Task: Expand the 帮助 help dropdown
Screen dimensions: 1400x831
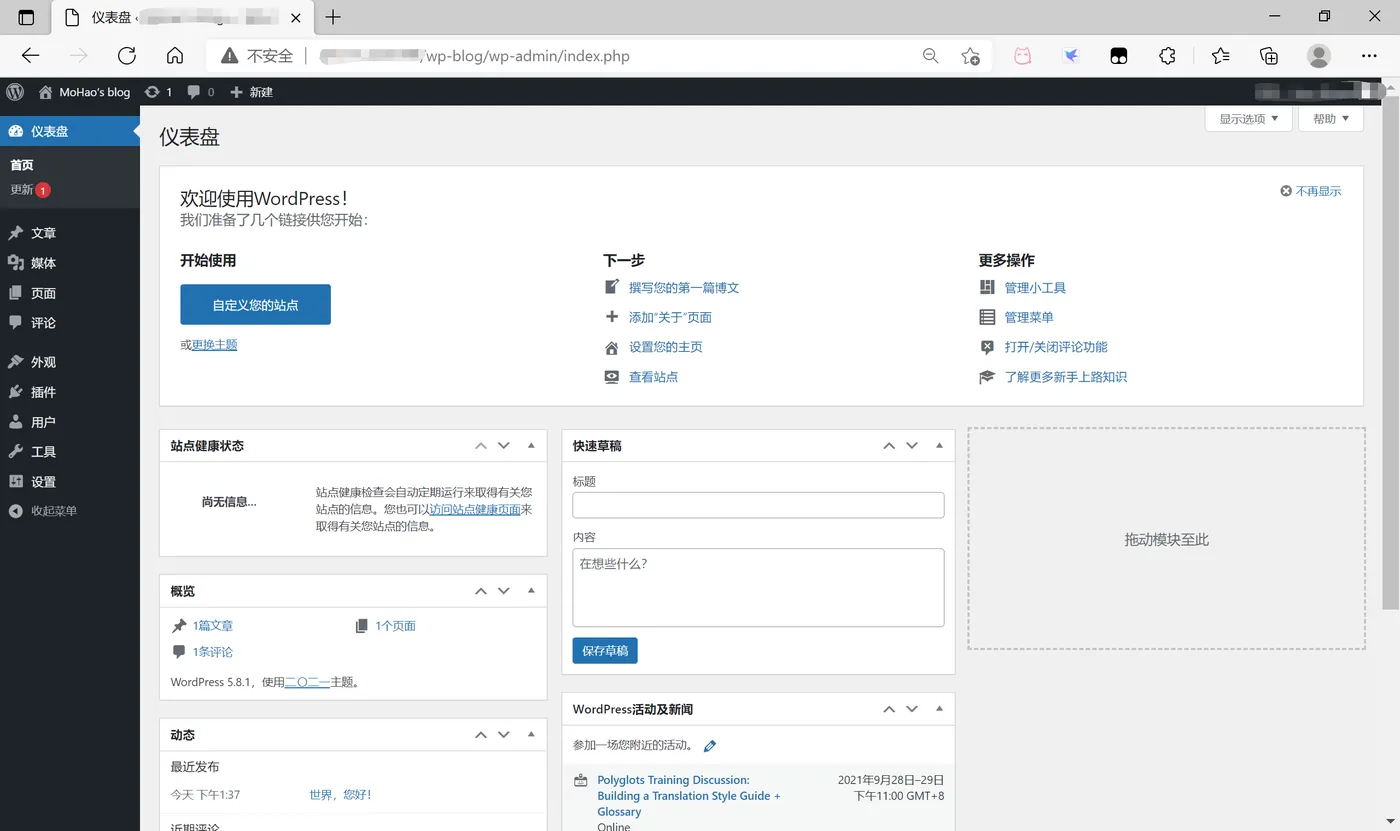Action: point(1331,119)
